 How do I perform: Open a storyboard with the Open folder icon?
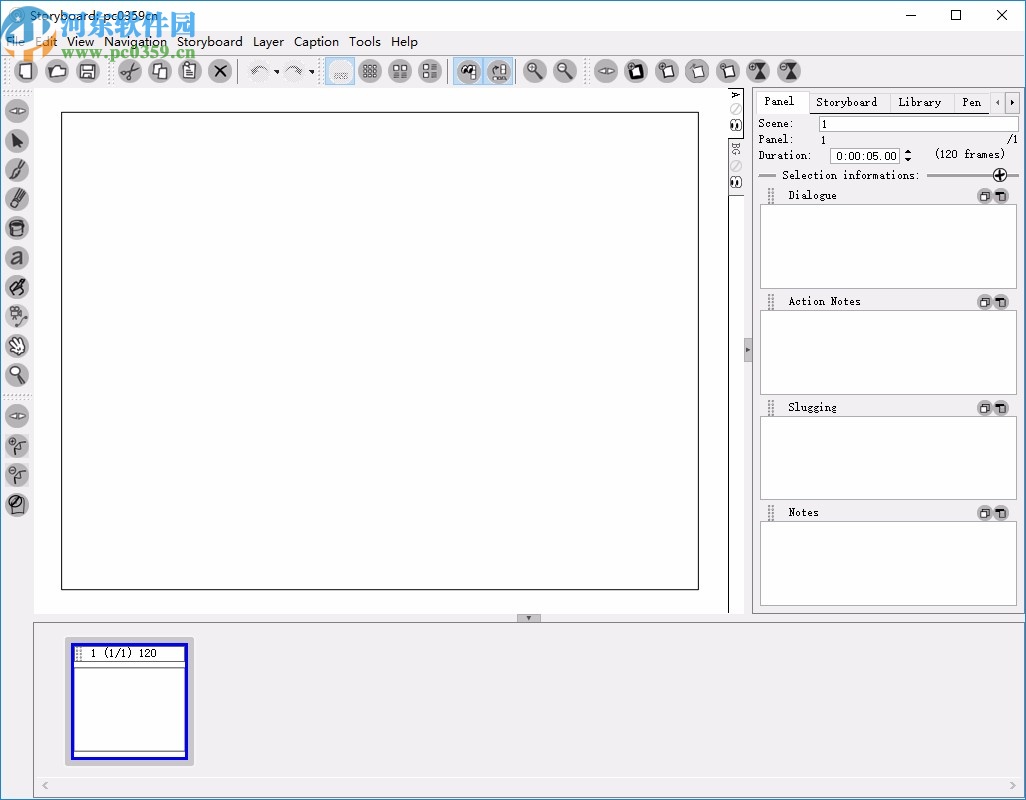click(57, 71)
